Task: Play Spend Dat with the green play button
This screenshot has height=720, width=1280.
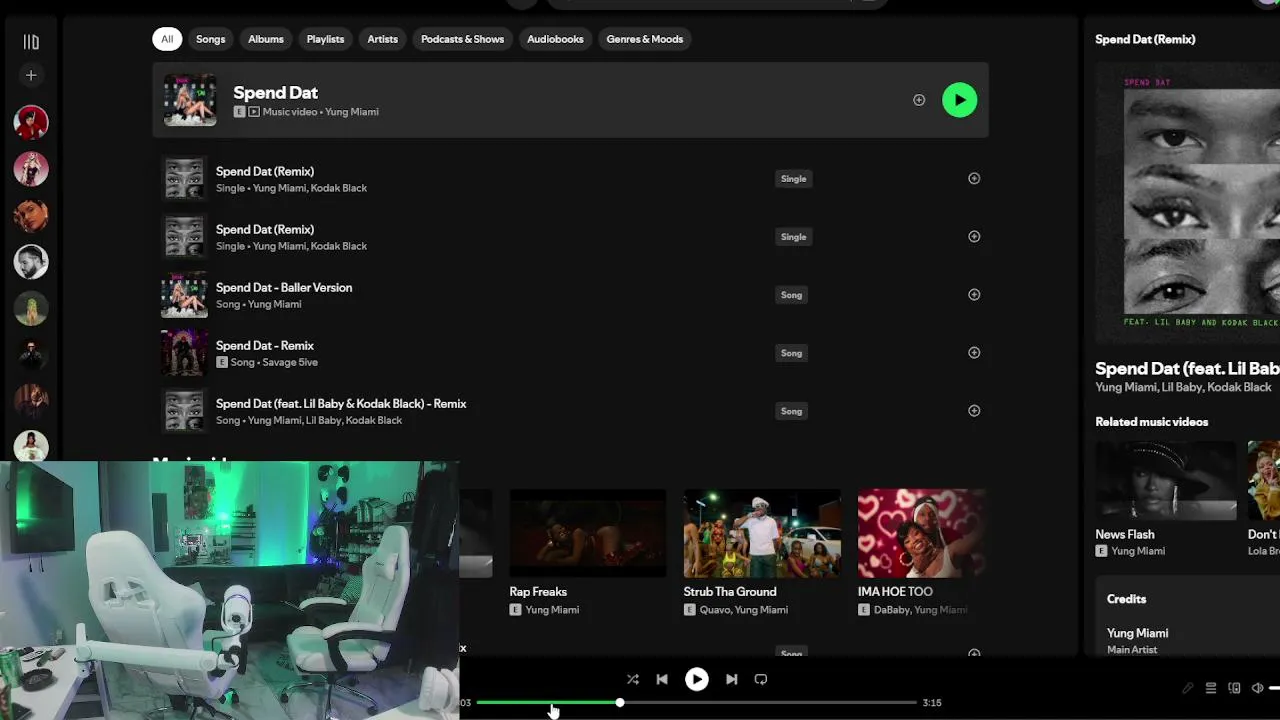Action: coord(960,100)
